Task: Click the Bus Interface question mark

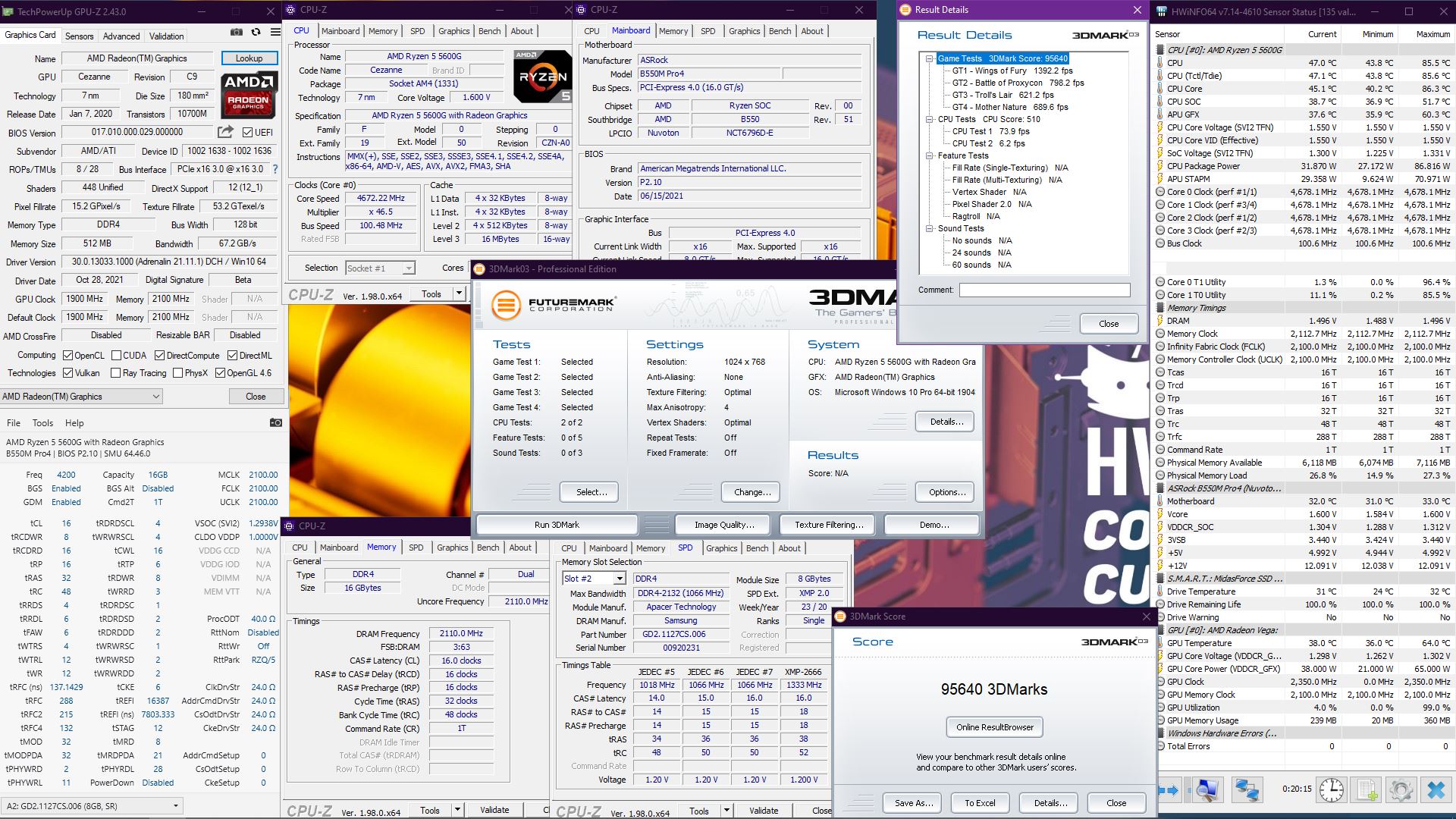Action: [275, 169]
